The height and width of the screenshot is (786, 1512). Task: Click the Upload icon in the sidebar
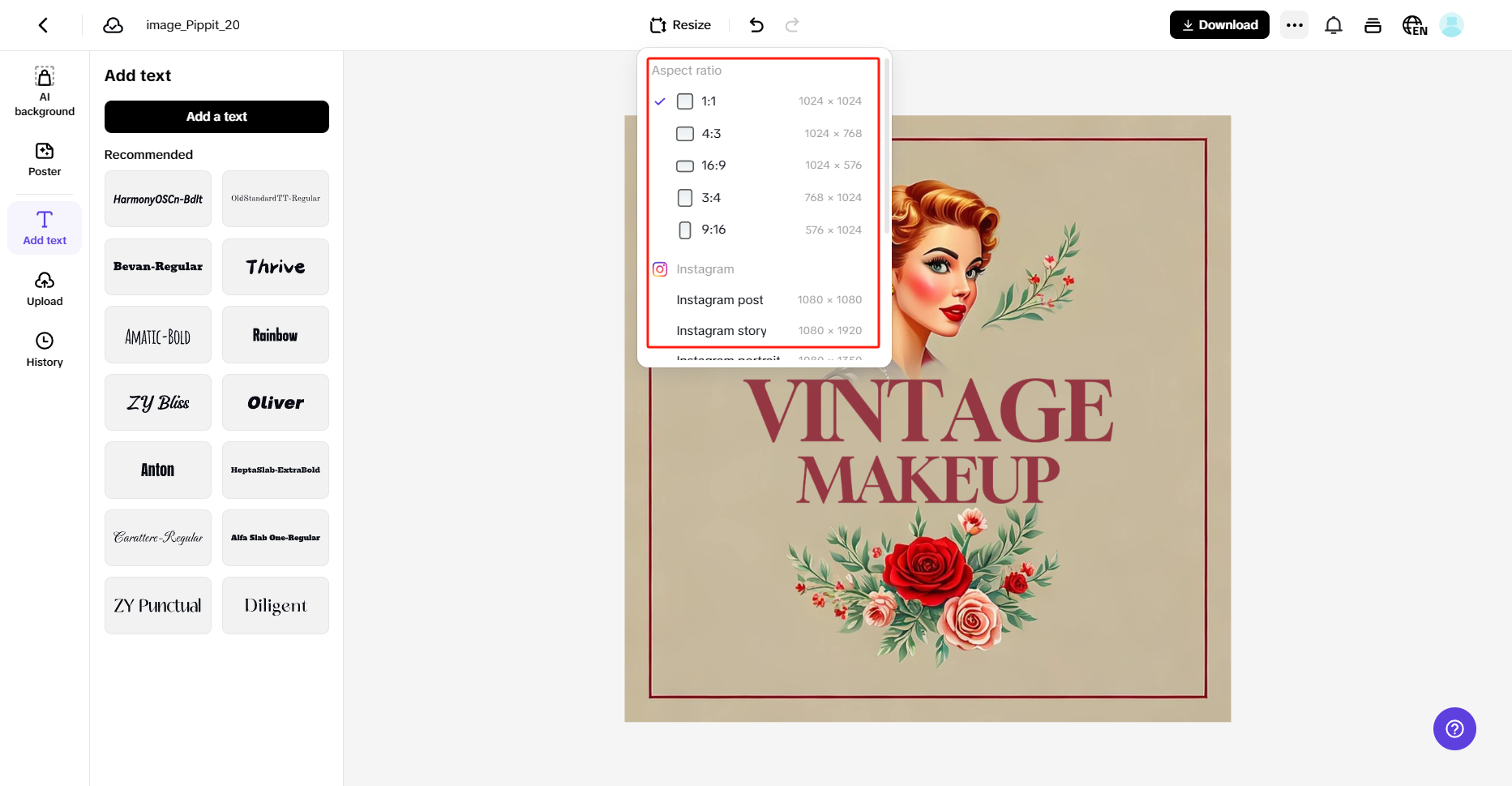44,288
